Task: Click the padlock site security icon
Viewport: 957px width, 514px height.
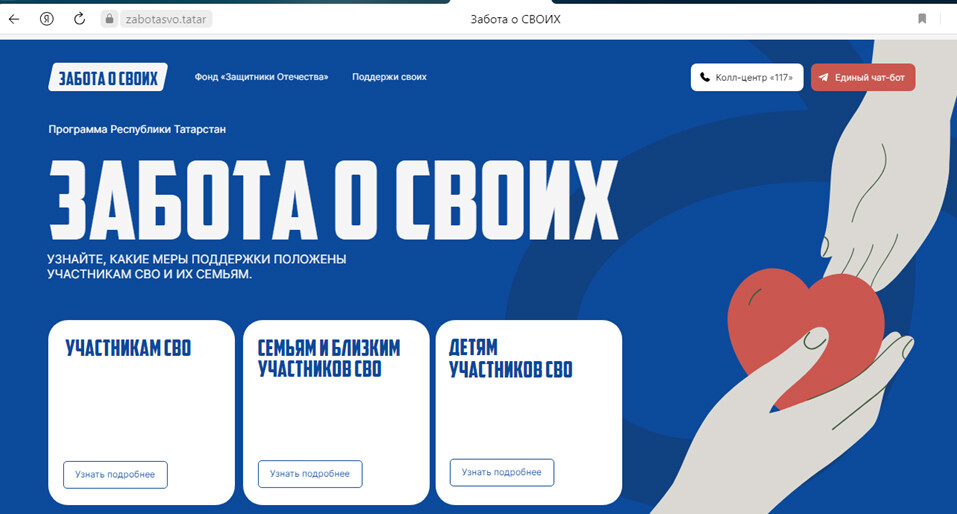Action: click(x=109, y=19)
